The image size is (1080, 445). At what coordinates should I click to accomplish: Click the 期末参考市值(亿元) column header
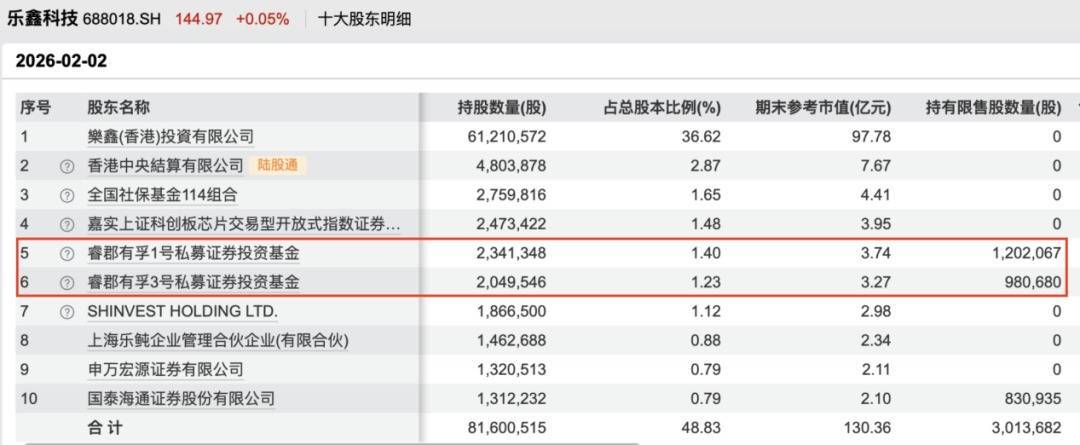[823, 108]
